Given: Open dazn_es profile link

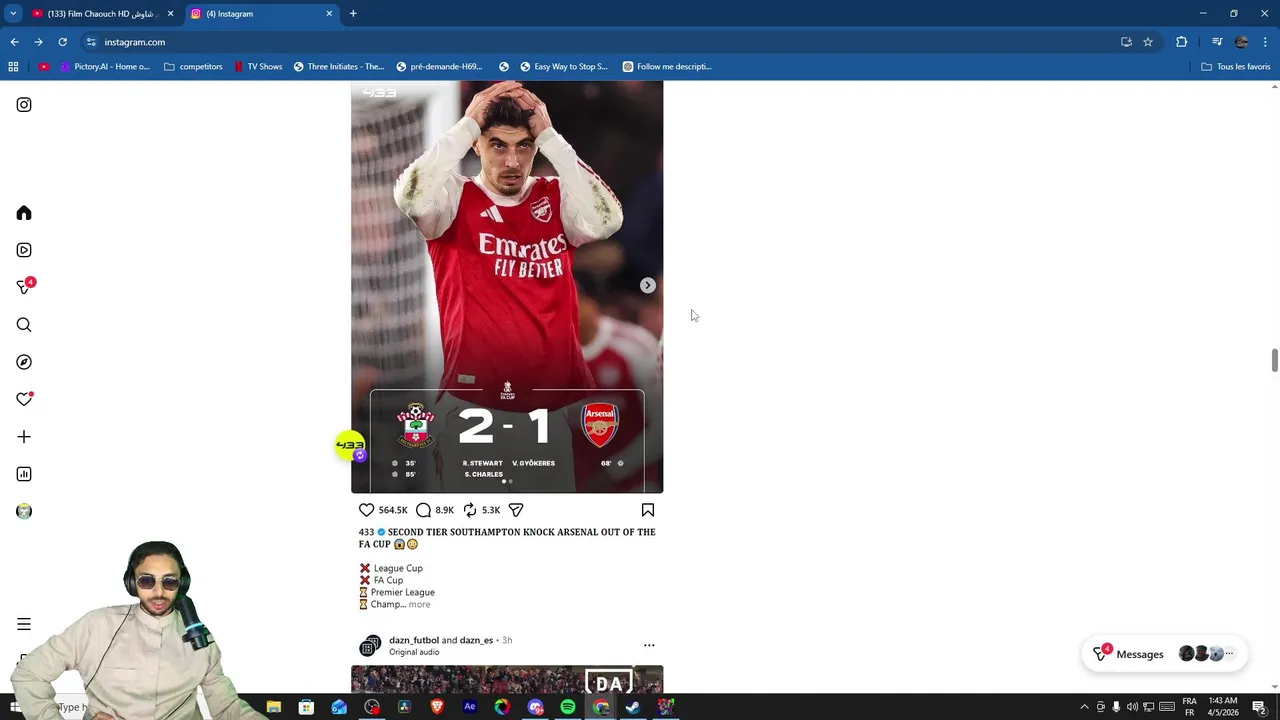Looking at the screenshot, I should 476,640.
